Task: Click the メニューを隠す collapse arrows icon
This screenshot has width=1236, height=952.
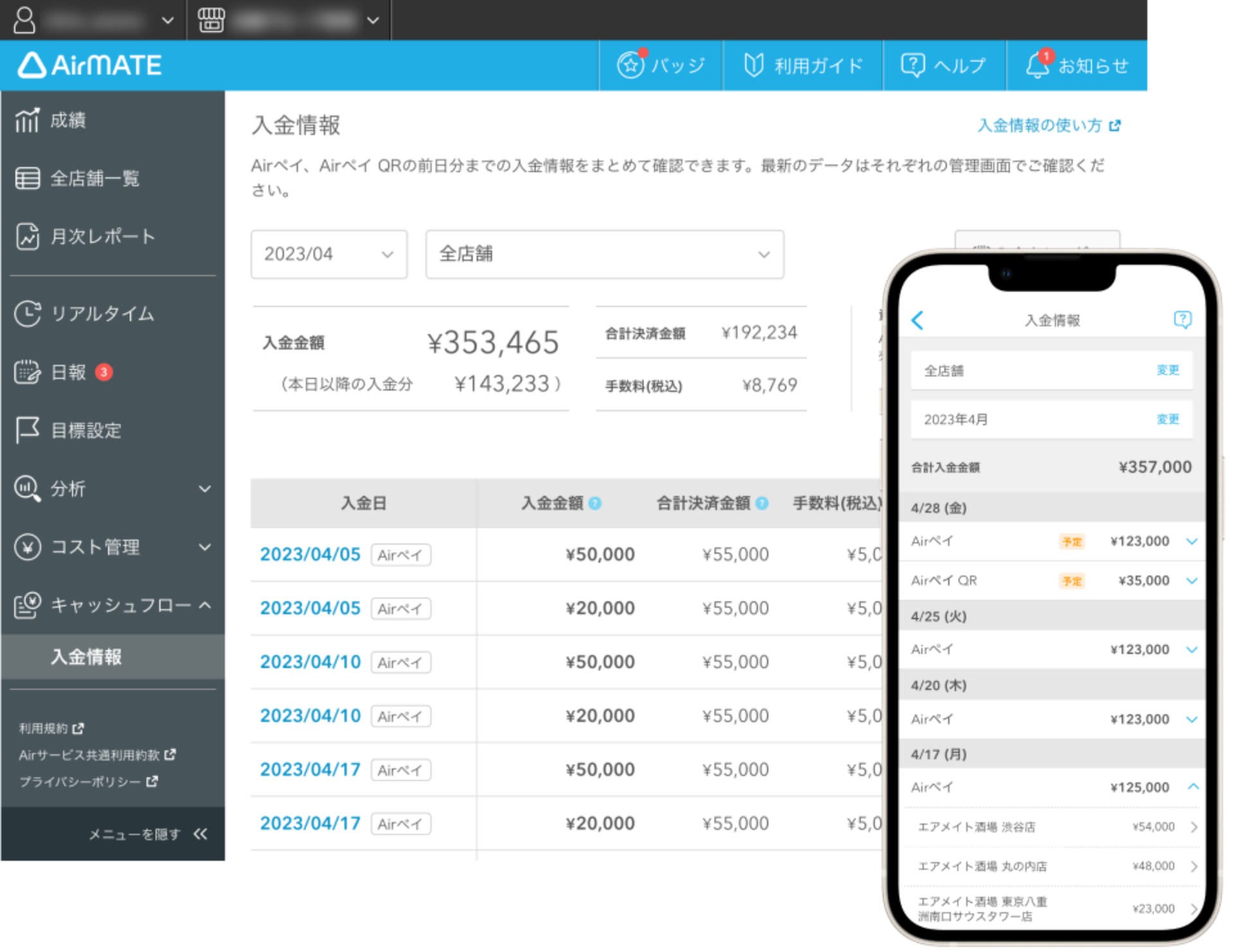Action: tap(200, 834)
